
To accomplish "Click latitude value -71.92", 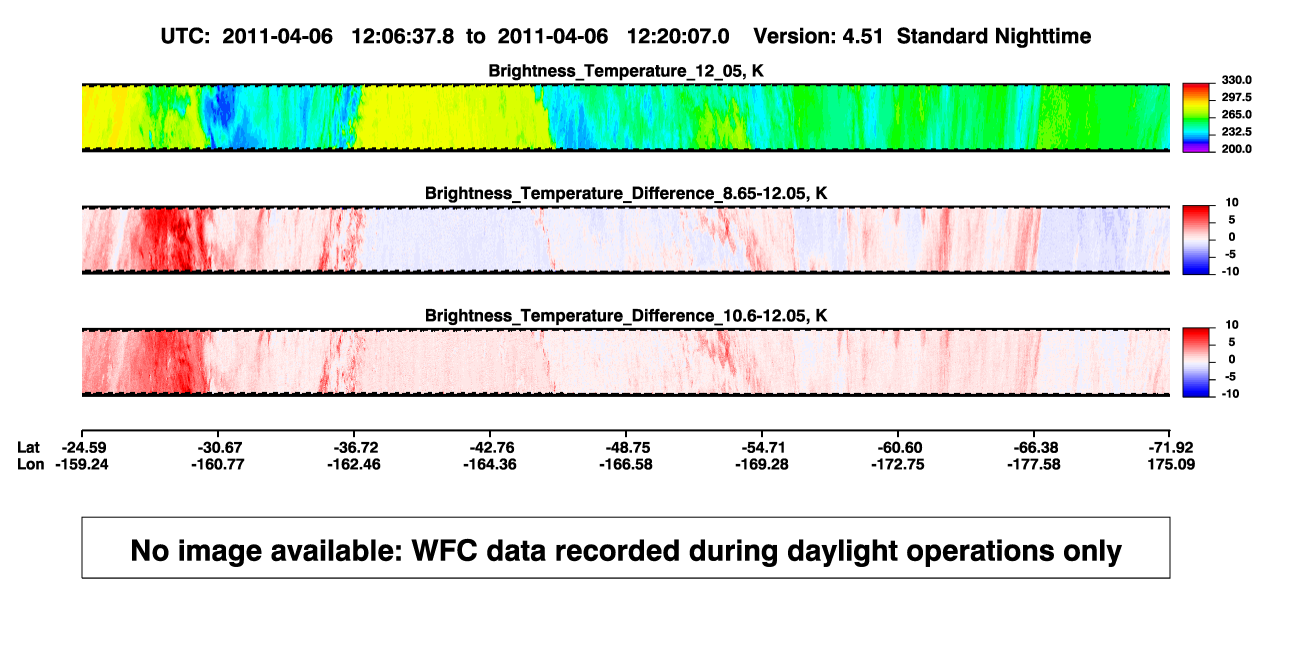I will tap(1171, 447).
